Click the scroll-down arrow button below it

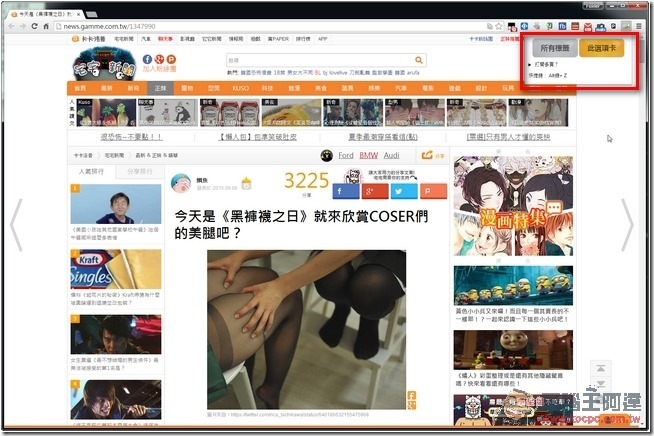[x=601, y=383]
